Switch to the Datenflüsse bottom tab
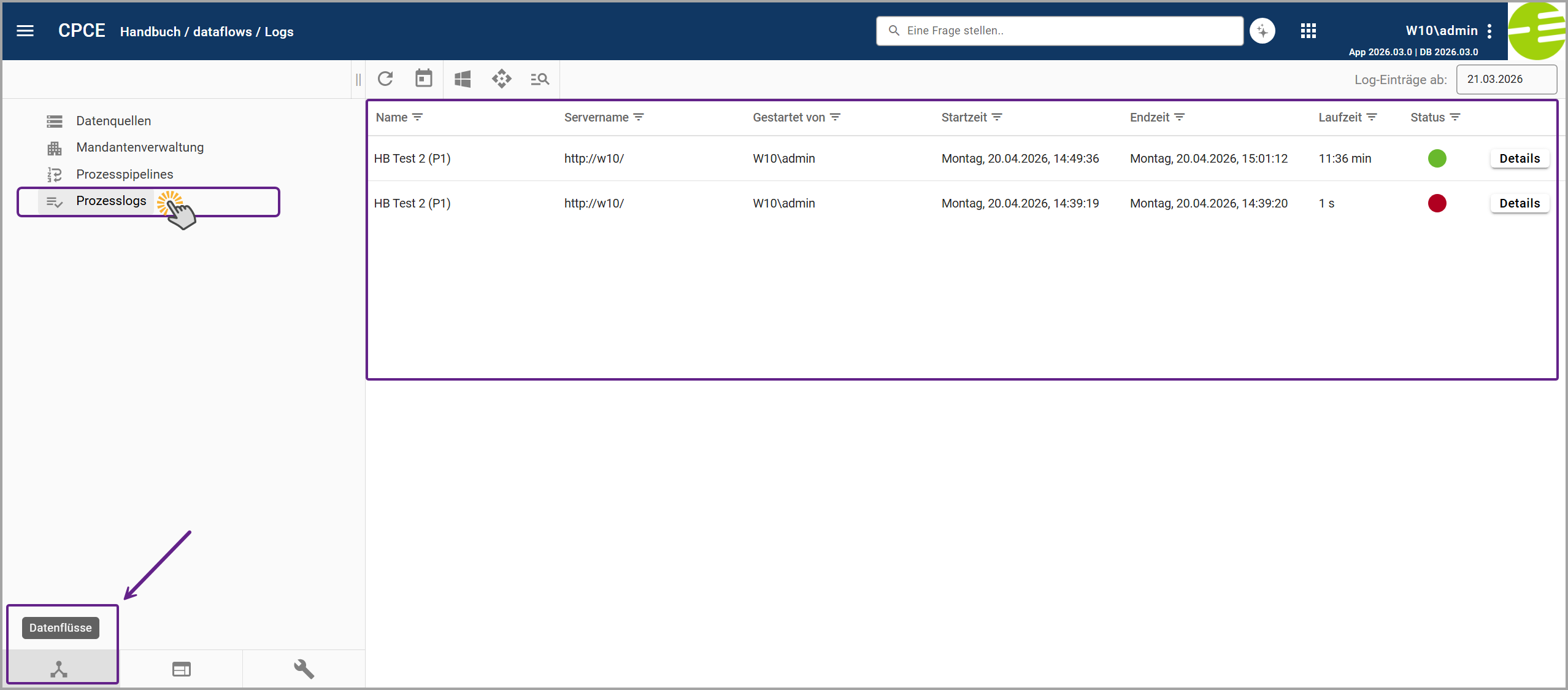Viewport: 1568px width, 690px height. 59,669
